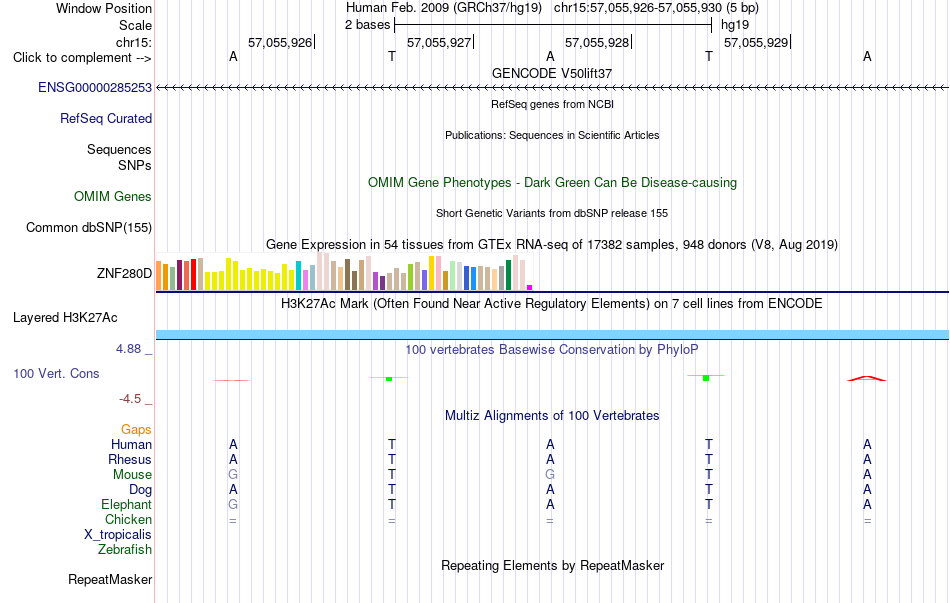The height and width of the screenshot is (603, 950).
Task: Click the Gaps row label
Action: click(136, 429)
